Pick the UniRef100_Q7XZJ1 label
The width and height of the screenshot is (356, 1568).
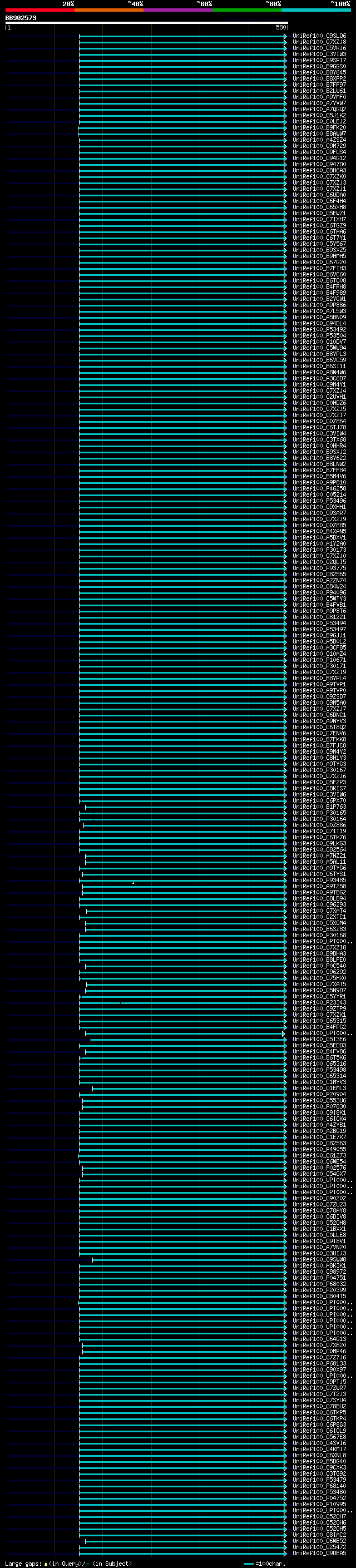[x=319, y=189]
